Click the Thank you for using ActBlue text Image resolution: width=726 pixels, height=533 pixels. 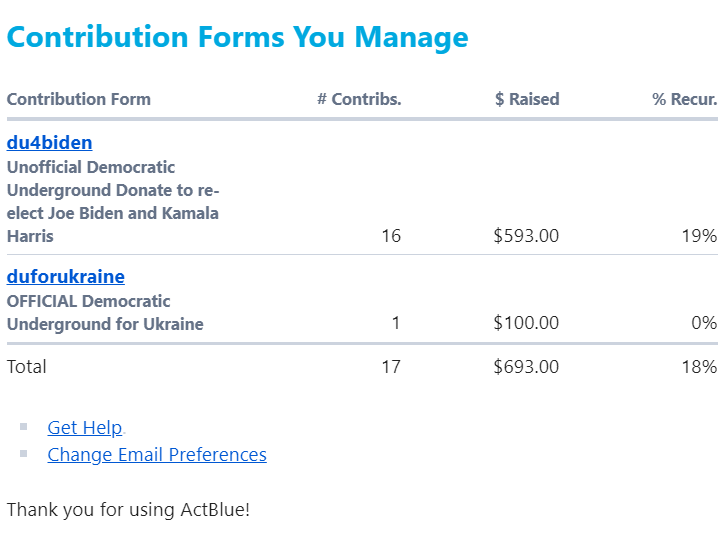128,509
